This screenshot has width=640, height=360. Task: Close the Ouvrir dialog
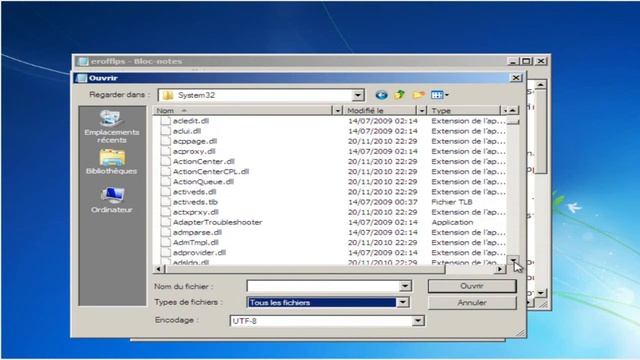516,78
